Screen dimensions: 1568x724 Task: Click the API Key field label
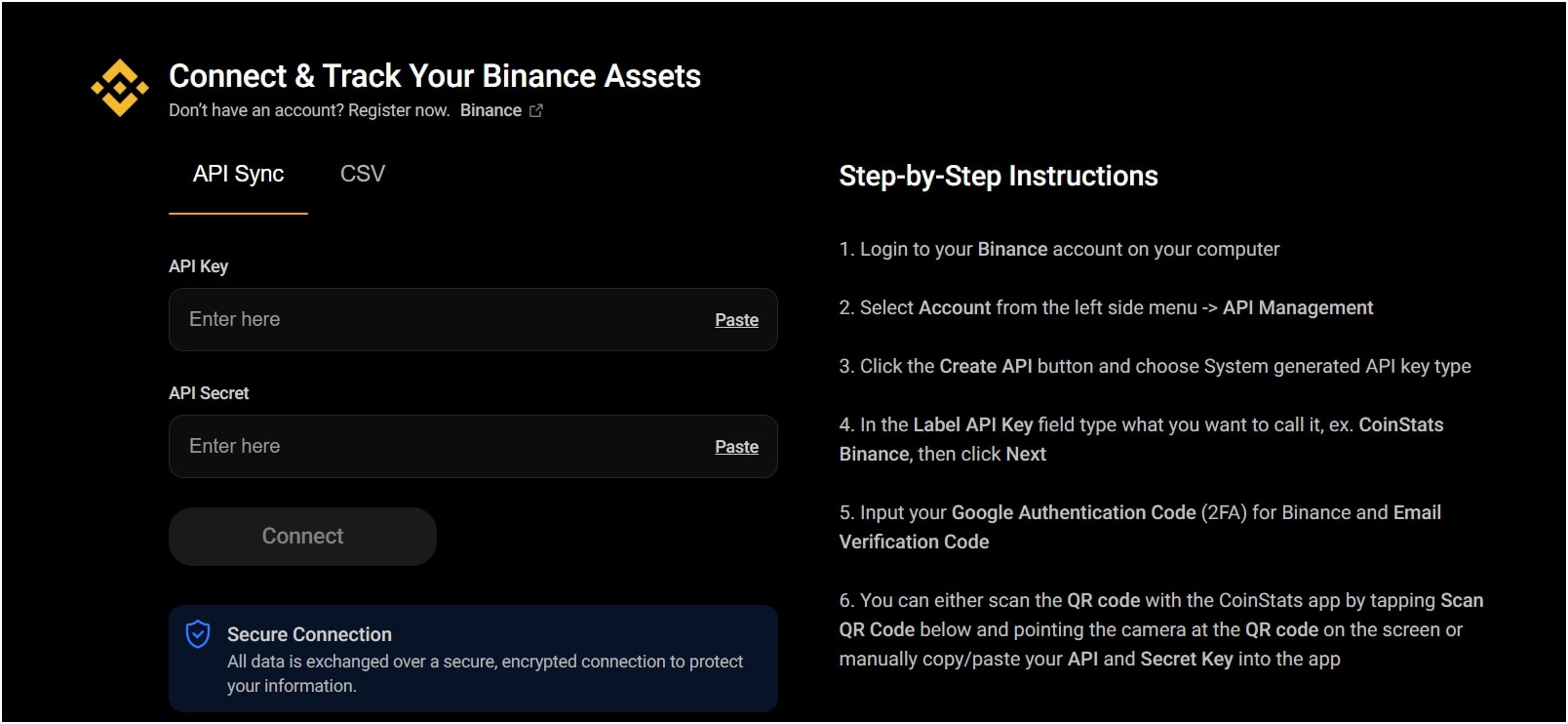(198, 266)
